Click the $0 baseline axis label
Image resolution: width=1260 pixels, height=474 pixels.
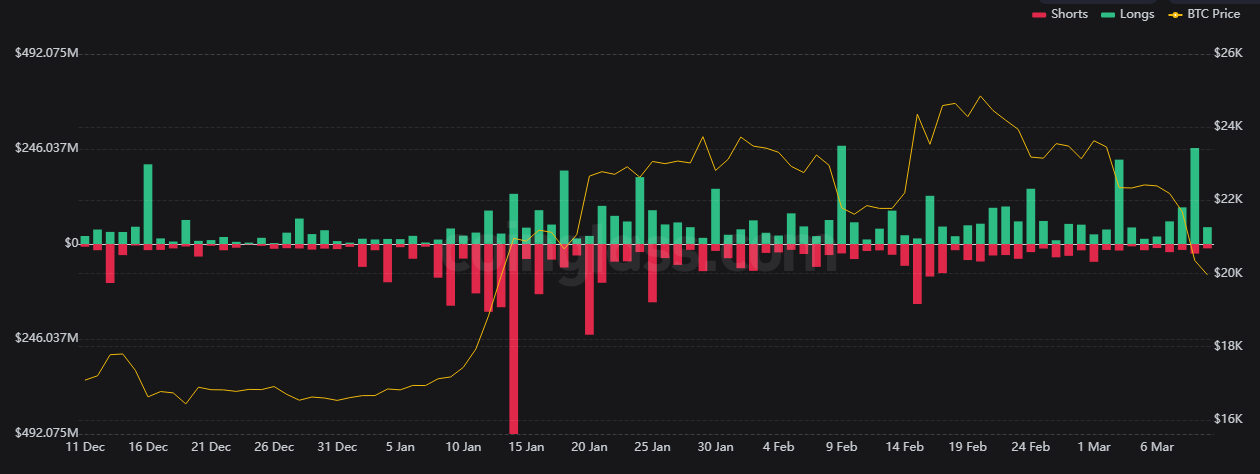coord(43,243)
